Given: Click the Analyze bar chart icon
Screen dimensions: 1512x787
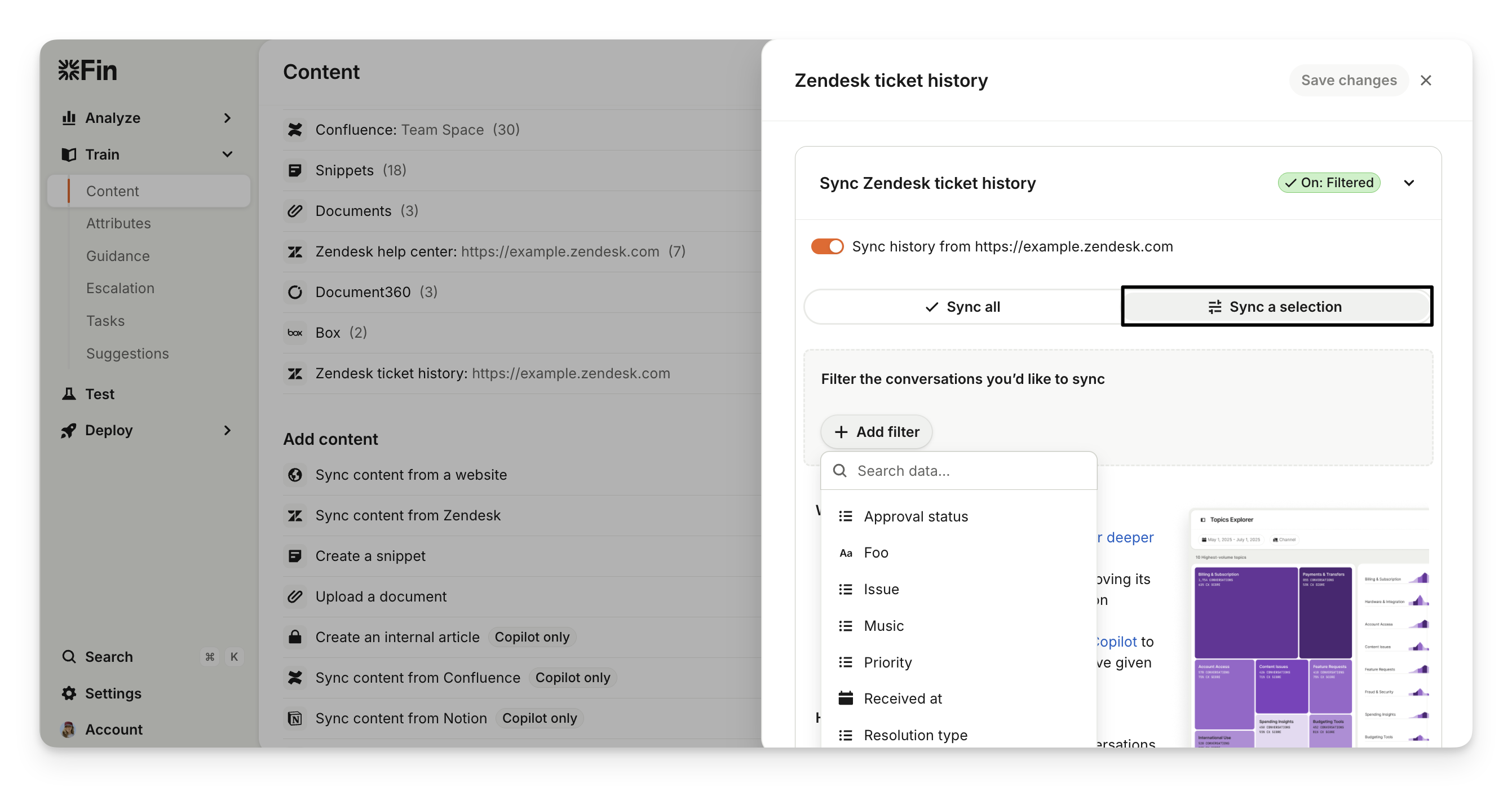Looking at the screenshot, I should [x=69, y=118].
